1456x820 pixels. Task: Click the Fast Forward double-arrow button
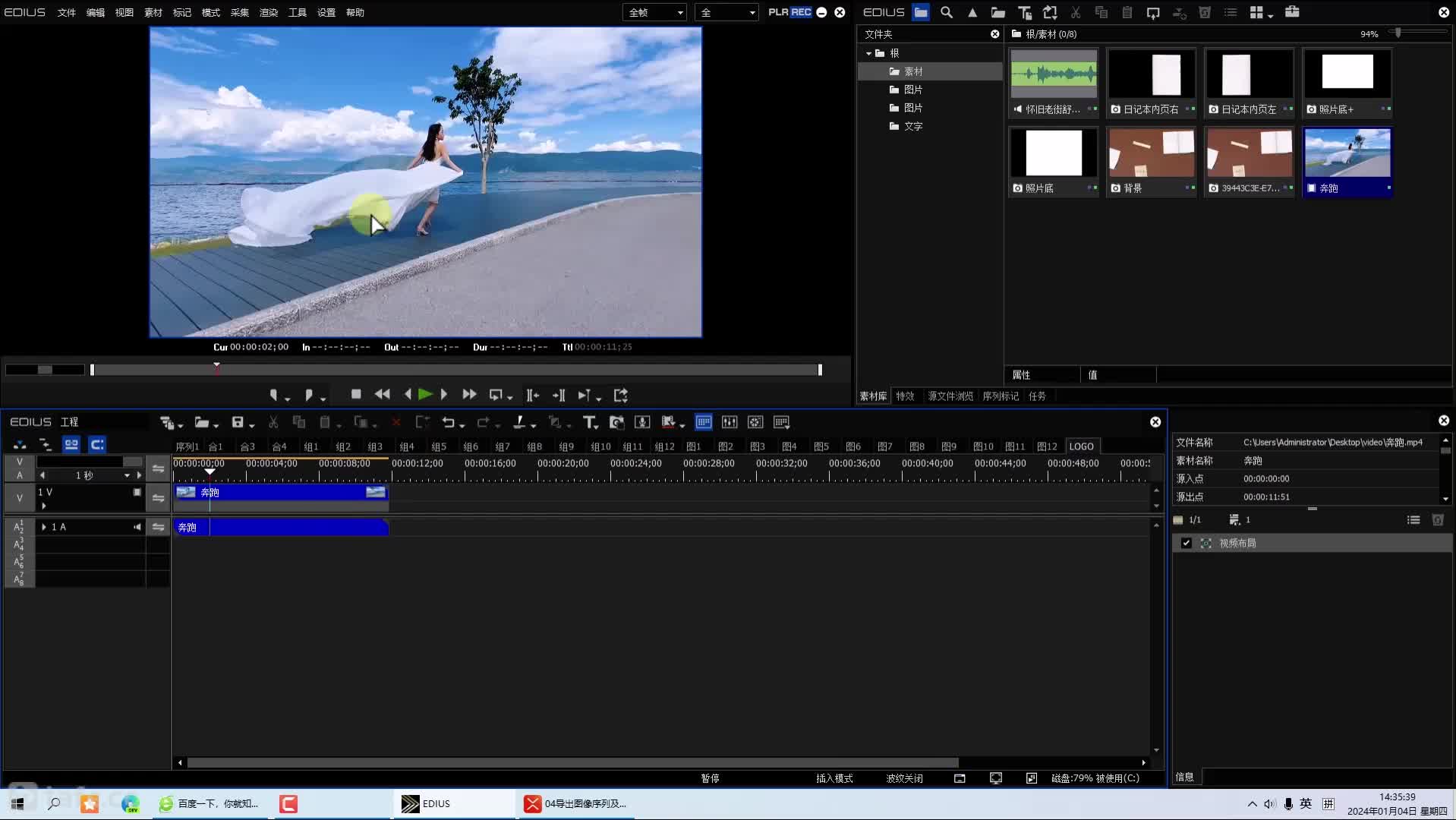(x=469, y=394)
